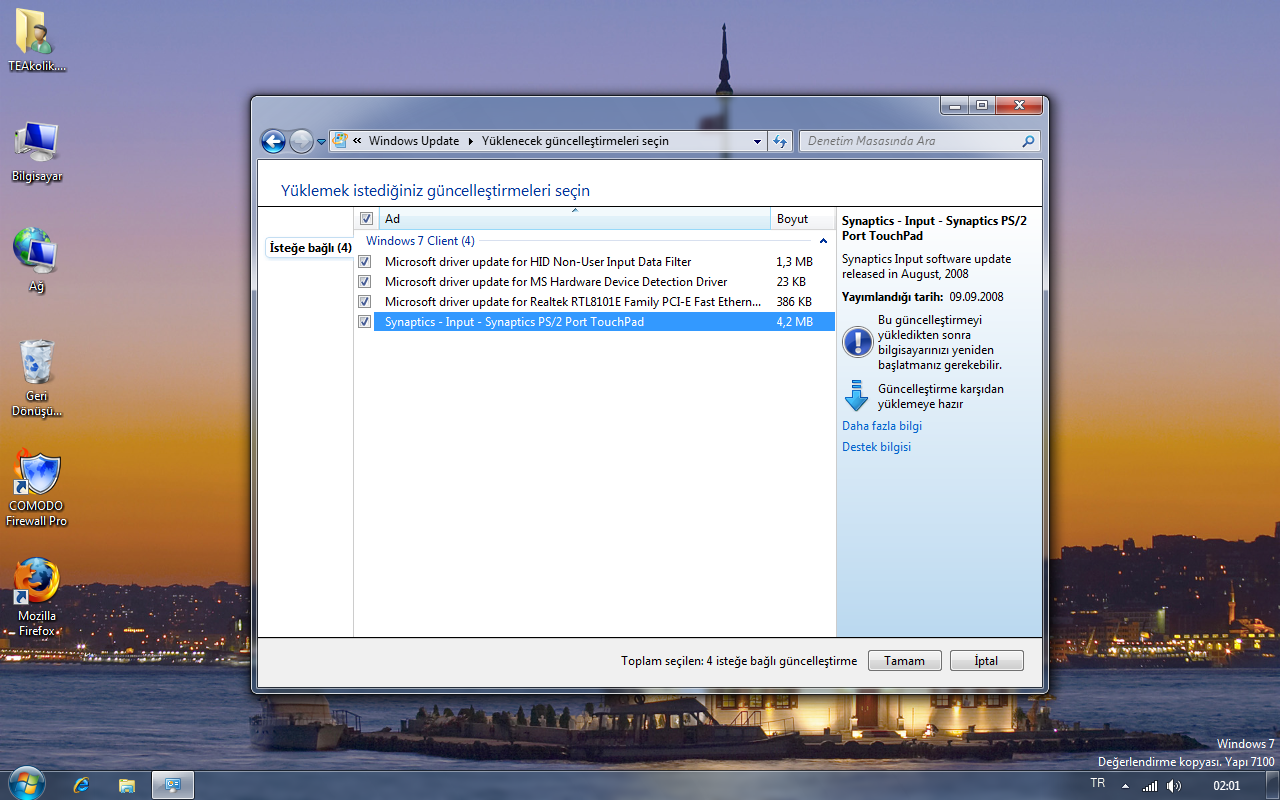The height and width of the screenshot is (800, 1280).
Task: Click the search magnifier icon
Action: click(x=1028, y=141)
